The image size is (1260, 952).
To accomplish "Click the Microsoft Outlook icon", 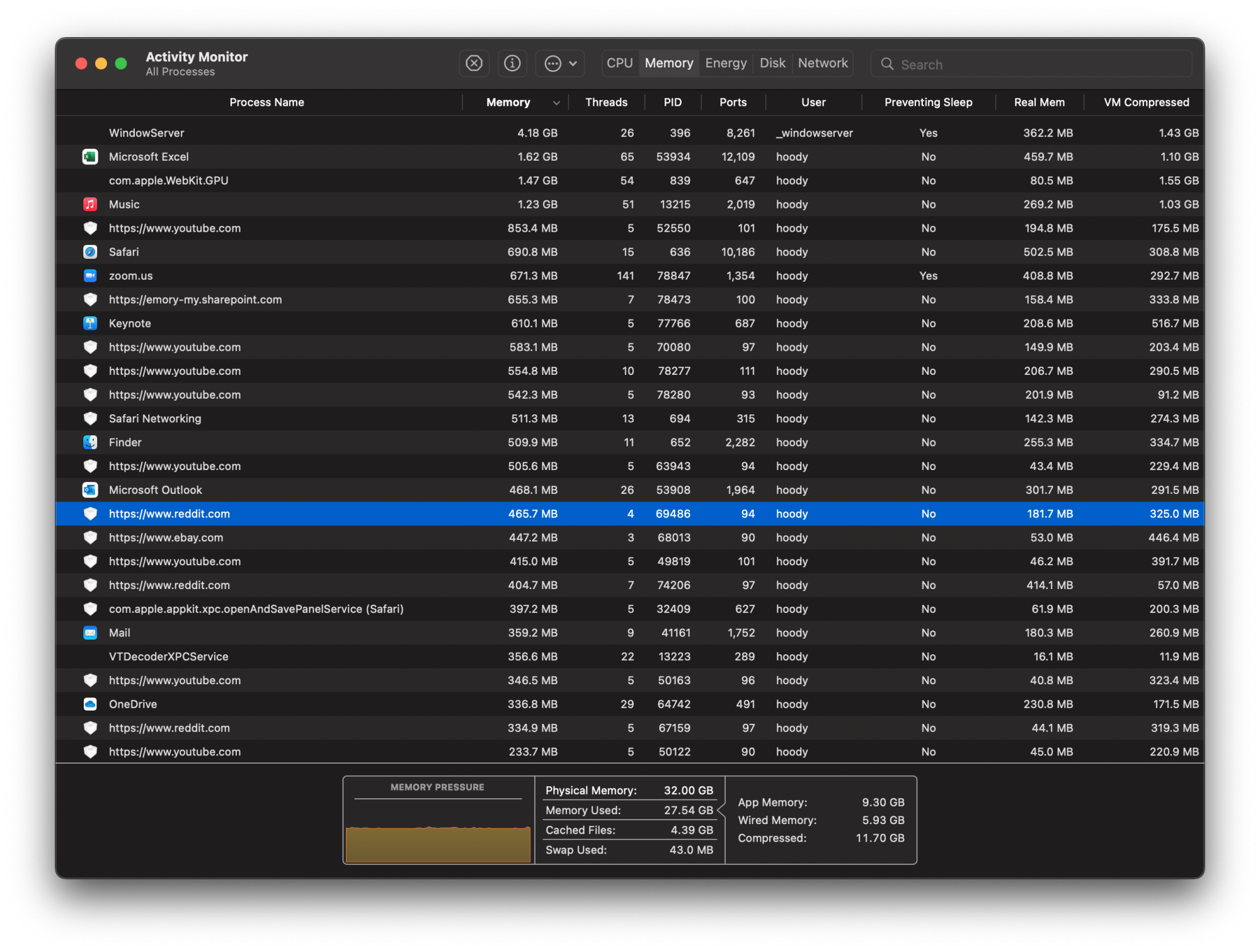I will pos(90,490).
